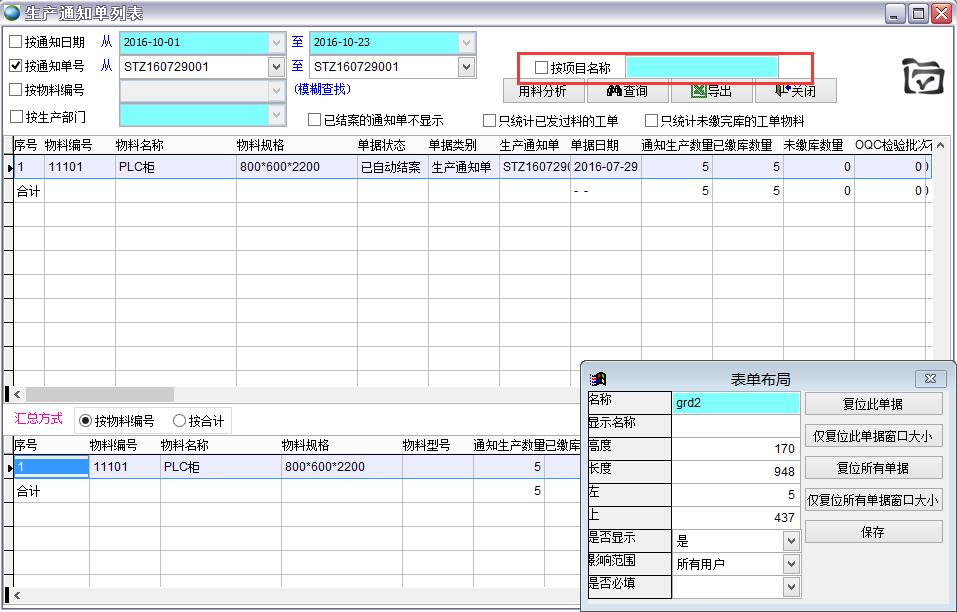Click the cyan 按项目名称 input field

(x=701, y=68)
